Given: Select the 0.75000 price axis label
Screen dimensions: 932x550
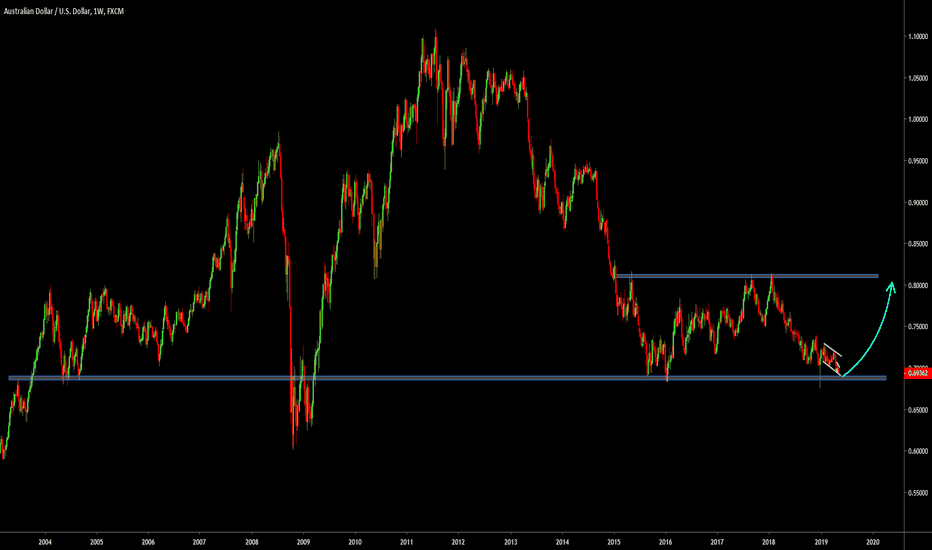Looking at the screenshot, I should (x=918, y=327).
